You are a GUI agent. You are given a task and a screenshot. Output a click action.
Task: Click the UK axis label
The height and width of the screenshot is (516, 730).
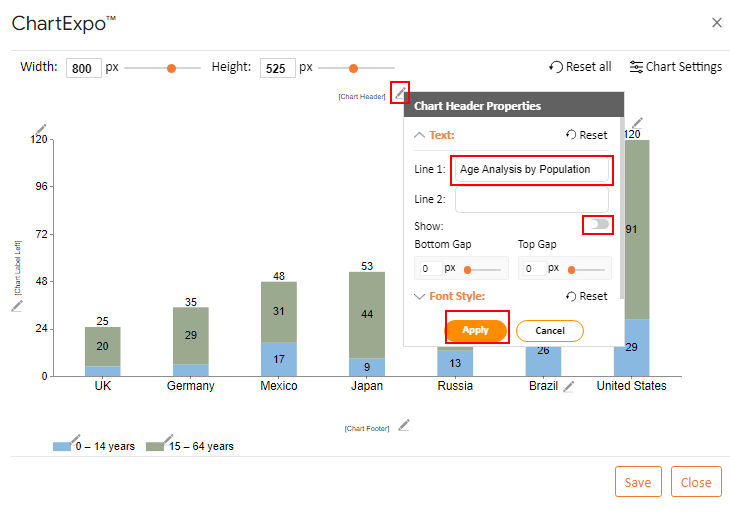click(103, 386)
